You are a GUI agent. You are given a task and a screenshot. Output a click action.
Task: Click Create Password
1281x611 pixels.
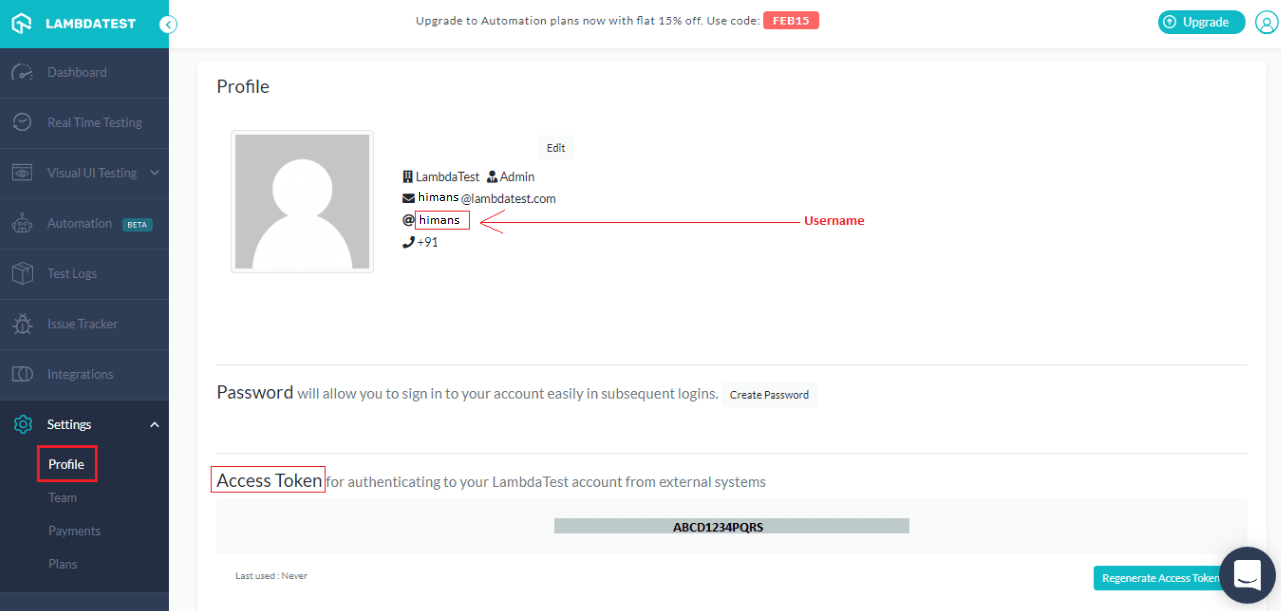[x=769, y=394]
